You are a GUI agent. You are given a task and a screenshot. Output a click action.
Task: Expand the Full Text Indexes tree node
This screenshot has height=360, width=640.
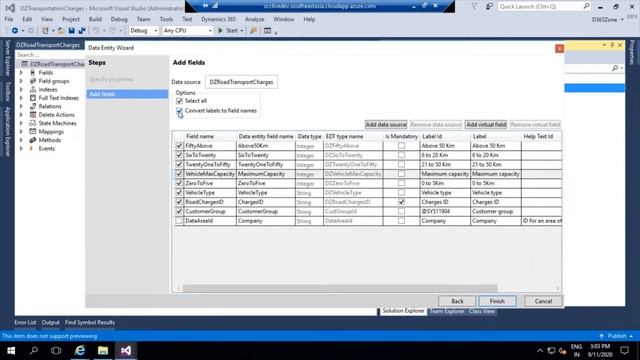(21, 98)
